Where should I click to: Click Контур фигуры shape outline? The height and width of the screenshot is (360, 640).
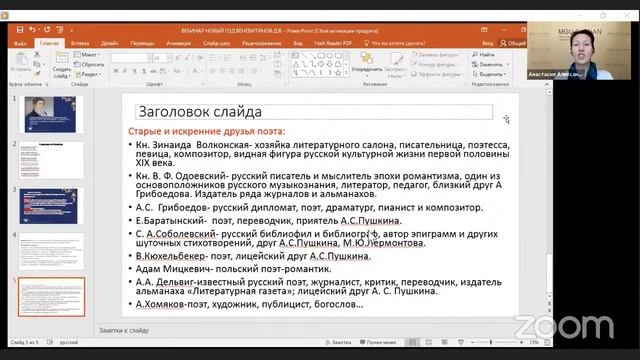click(434, 64)
